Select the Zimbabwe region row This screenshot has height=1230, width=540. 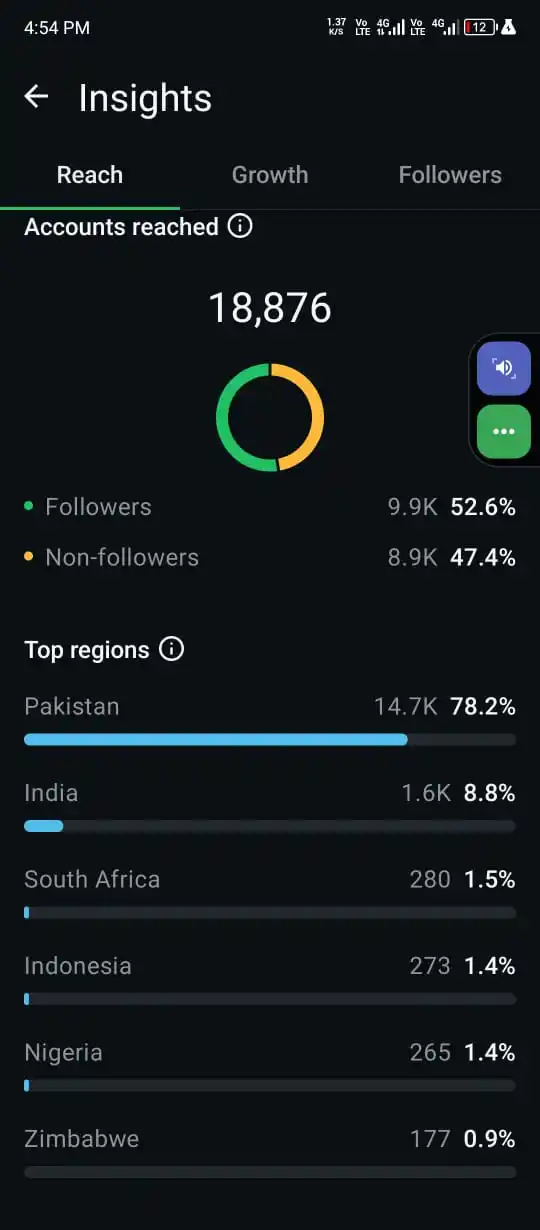pos(270,1152)
